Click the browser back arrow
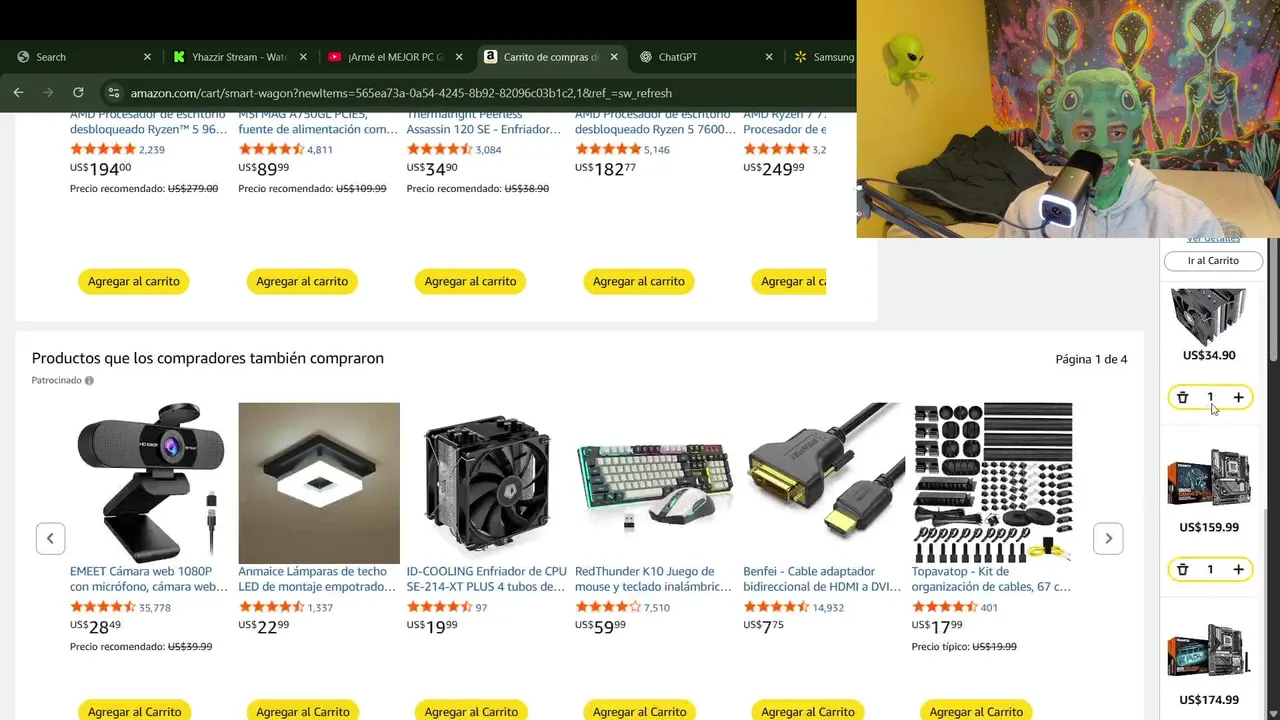1280x720 pixels. coord(18,92)
